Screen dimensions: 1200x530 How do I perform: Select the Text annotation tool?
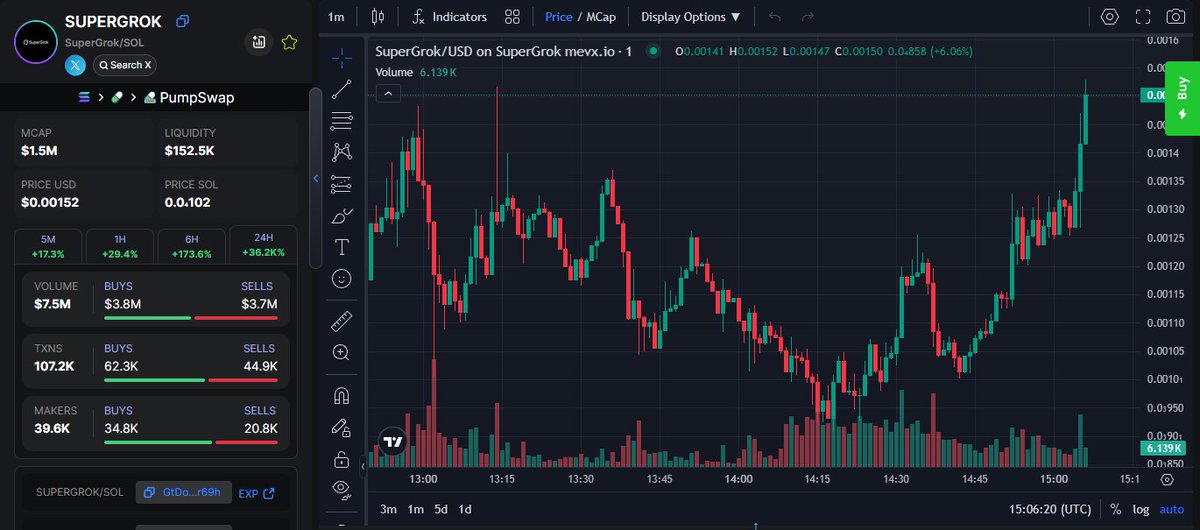[x=342, y=247]
